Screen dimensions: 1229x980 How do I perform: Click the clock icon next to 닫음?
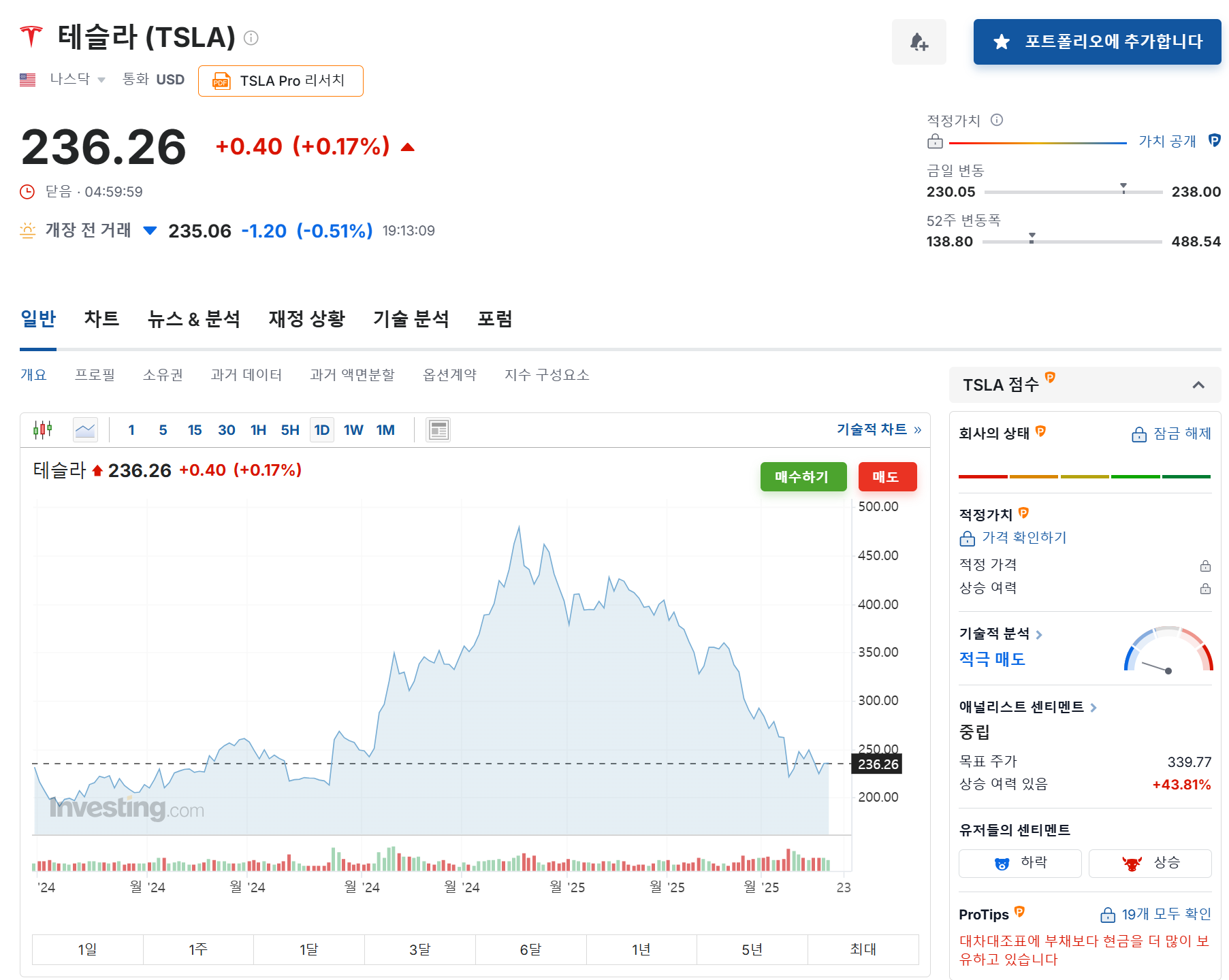tap(27, 192)
